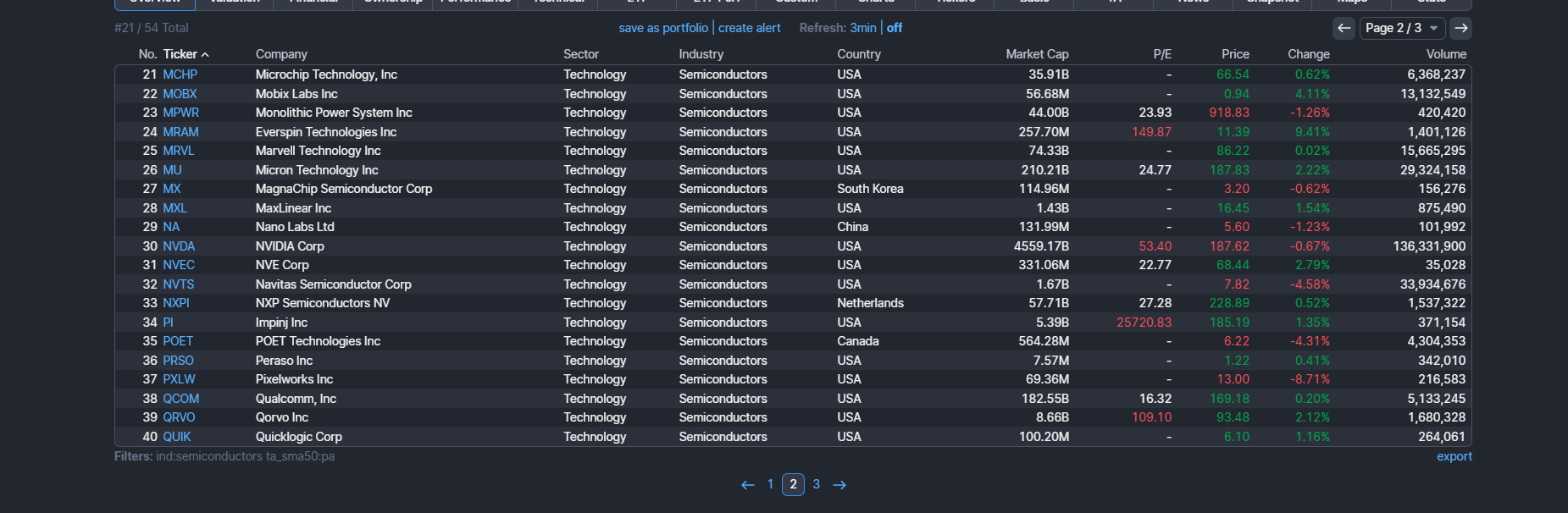Click the 9.41% change value

(1312, 132)
